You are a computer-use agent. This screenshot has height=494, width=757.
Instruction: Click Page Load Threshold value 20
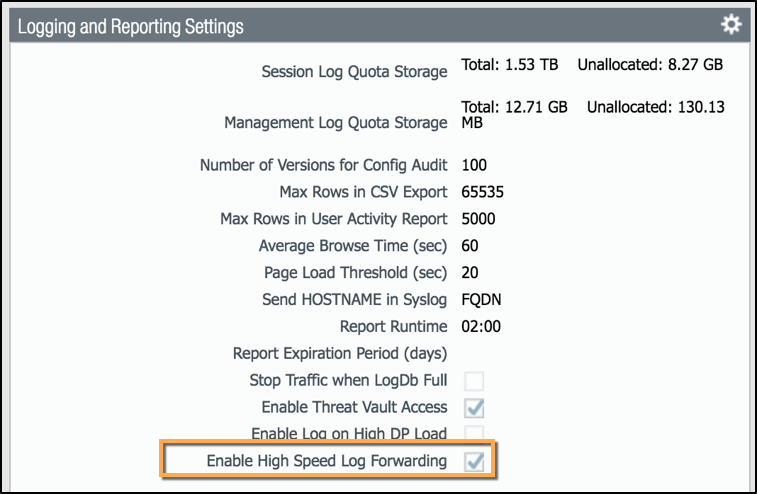click(471, 272)
